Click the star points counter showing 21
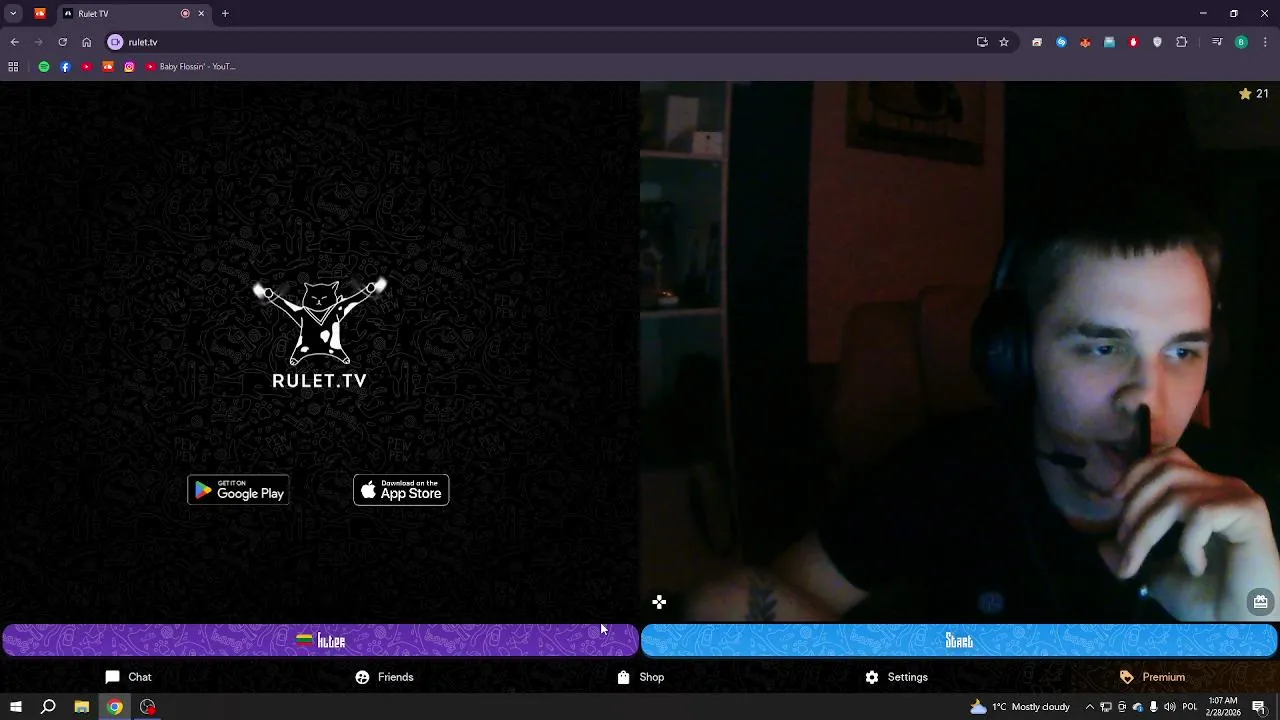Viewport: 1280px width, 720px height. [x=1253, y=93]
